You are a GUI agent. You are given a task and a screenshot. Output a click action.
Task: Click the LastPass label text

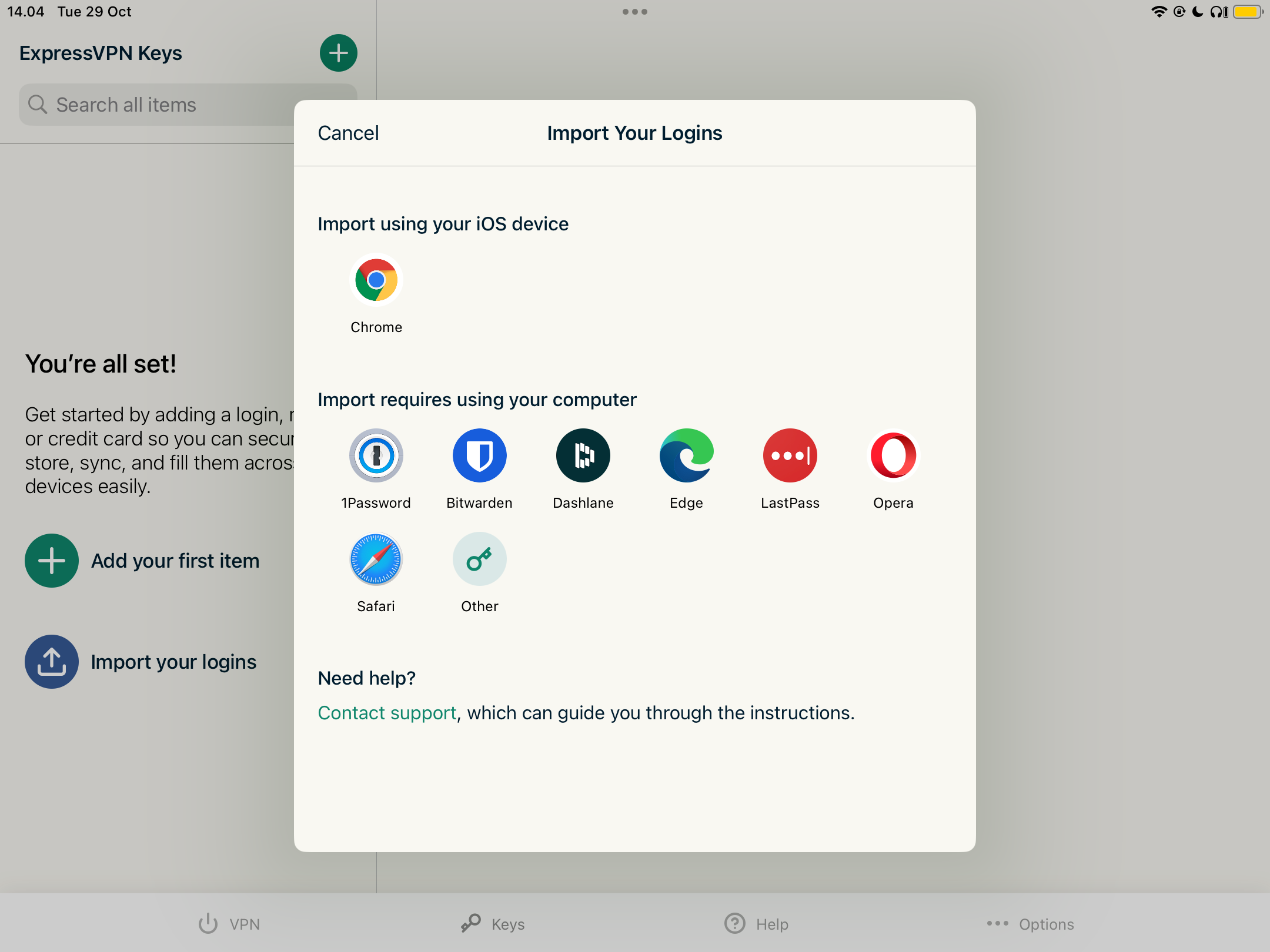click(790, 503)
